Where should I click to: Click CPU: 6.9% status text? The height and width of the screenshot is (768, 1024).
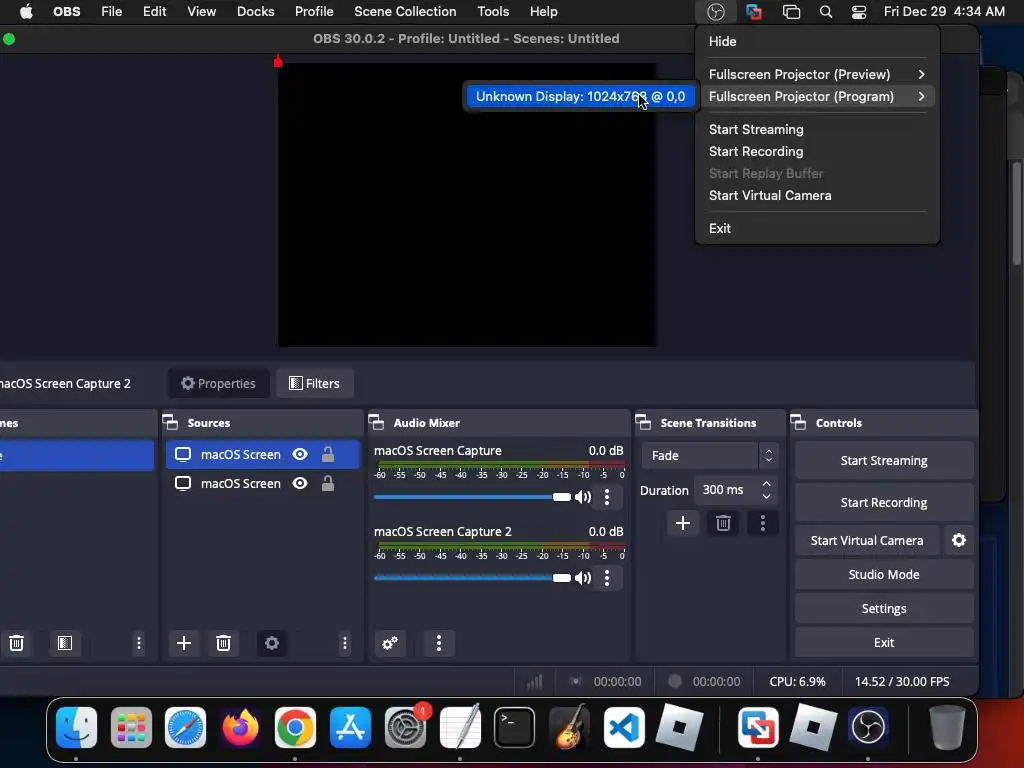pyautogui.click(x=797, y=681)
